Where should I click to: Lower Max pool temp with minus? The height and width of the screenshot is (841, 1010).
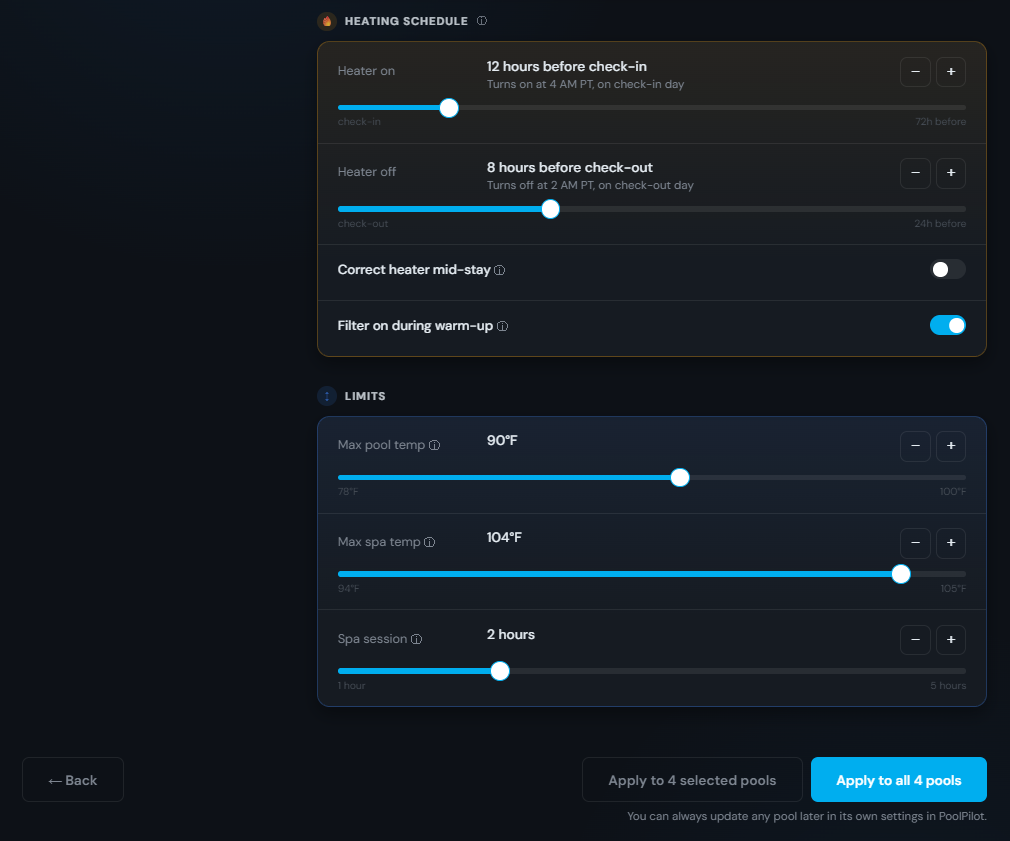coord(915,446)
